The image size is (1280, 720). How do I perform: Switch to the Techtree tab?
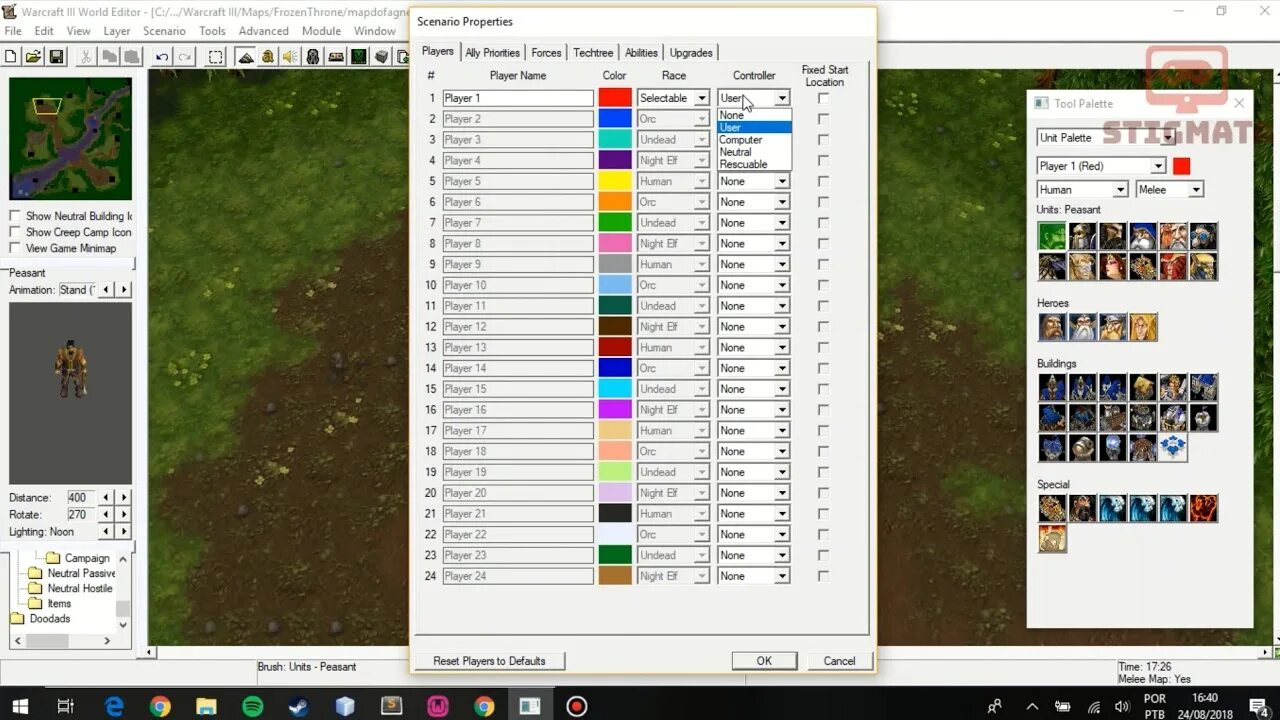click(593, 53)
